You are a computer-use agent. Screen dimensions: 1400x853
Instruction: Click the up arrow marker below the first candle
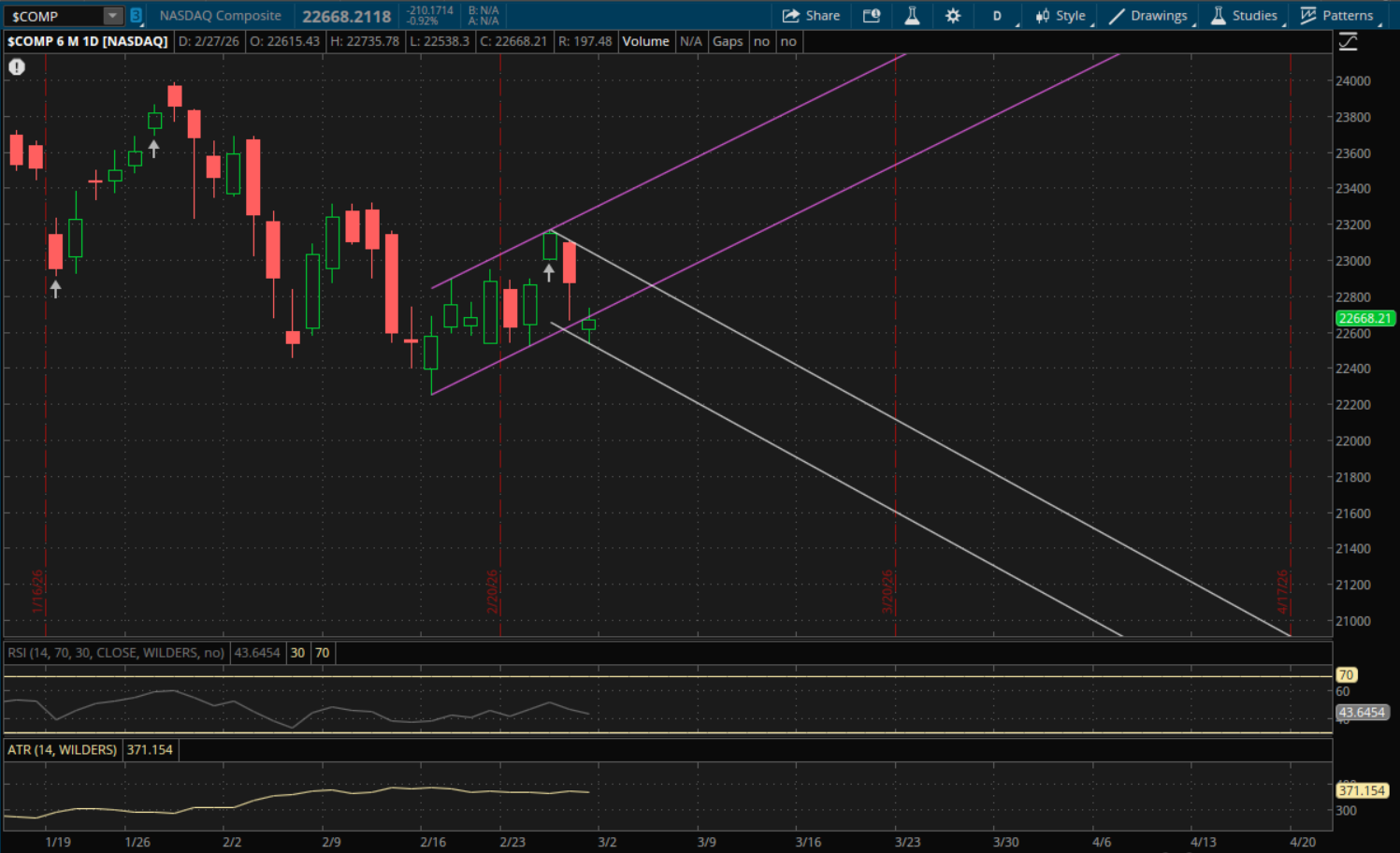[x=56, y=289]
